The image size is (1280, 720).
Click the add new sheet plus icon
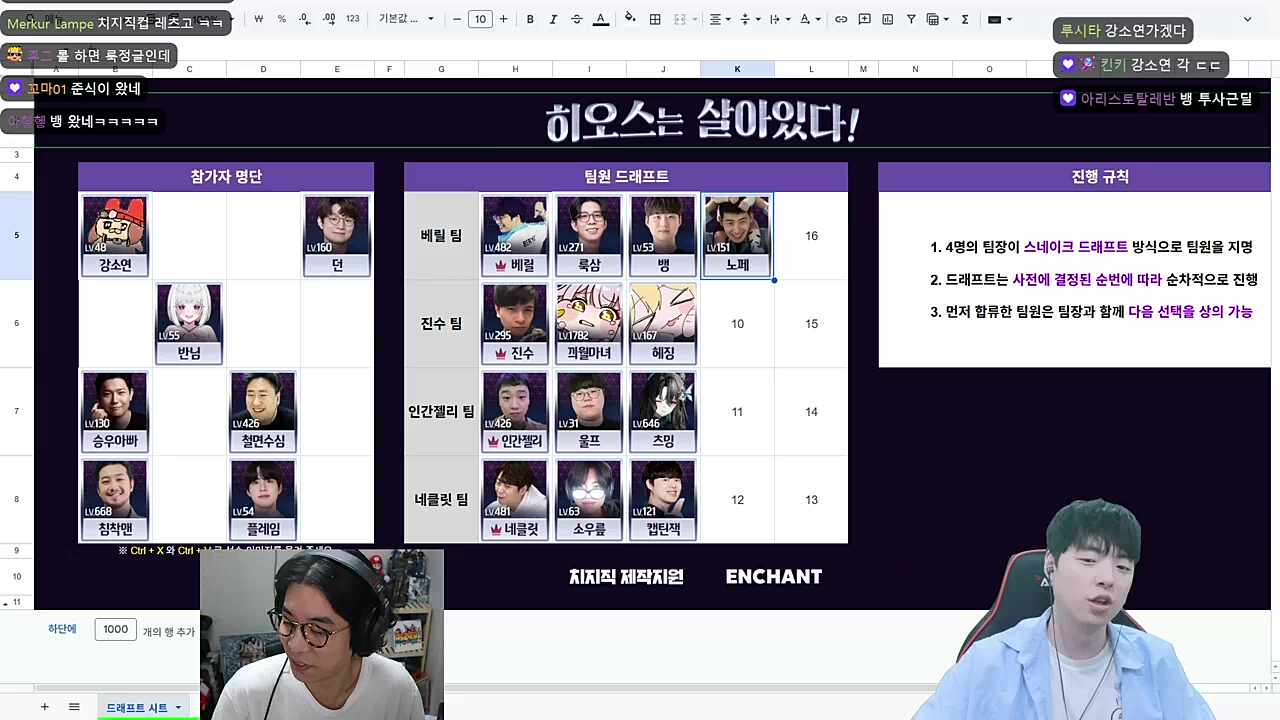coord(44,707)
